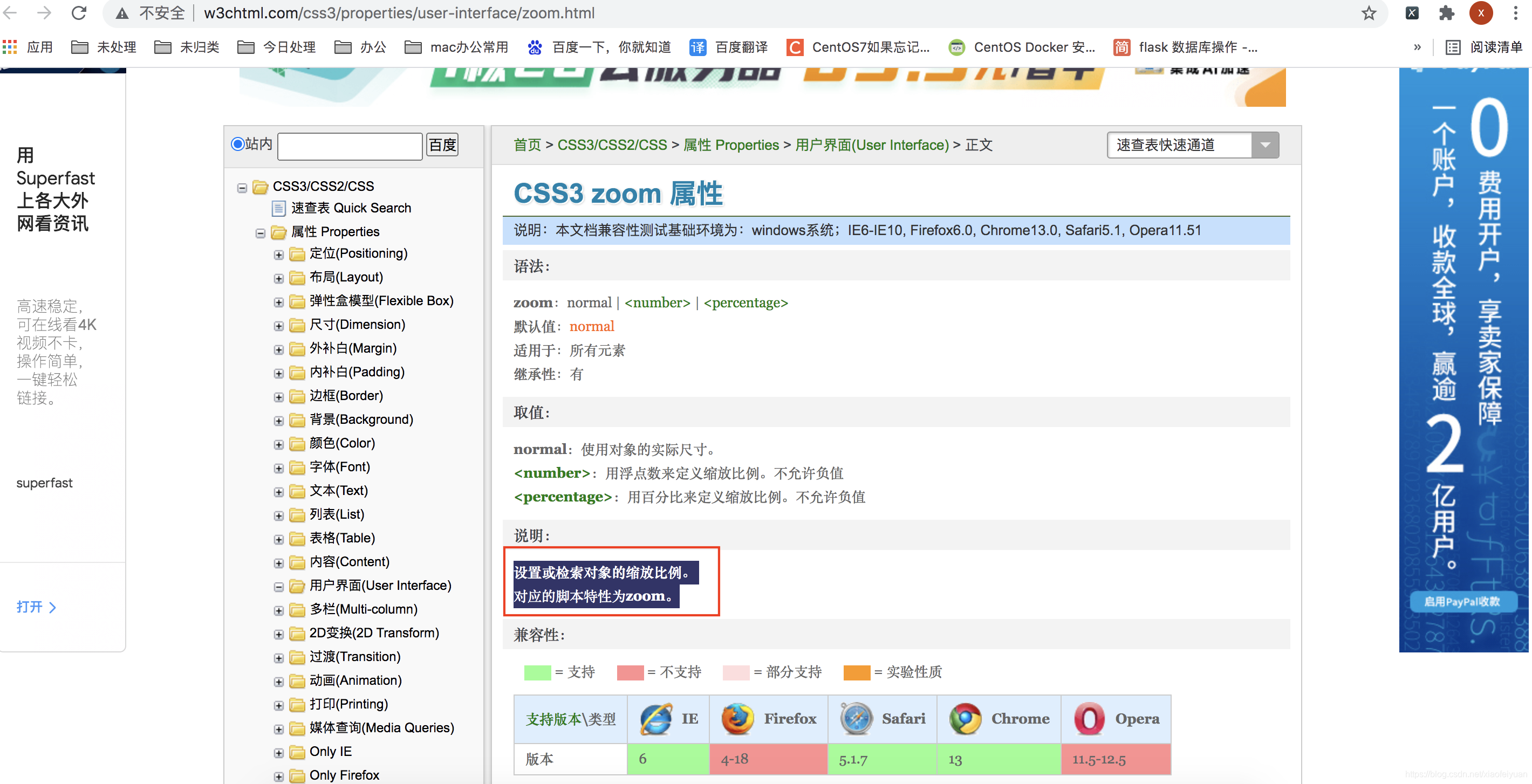Bookmark page with star icon
Viewport: 1532px width, 784px height.
pyautogui.click(x=1369, y=13)
